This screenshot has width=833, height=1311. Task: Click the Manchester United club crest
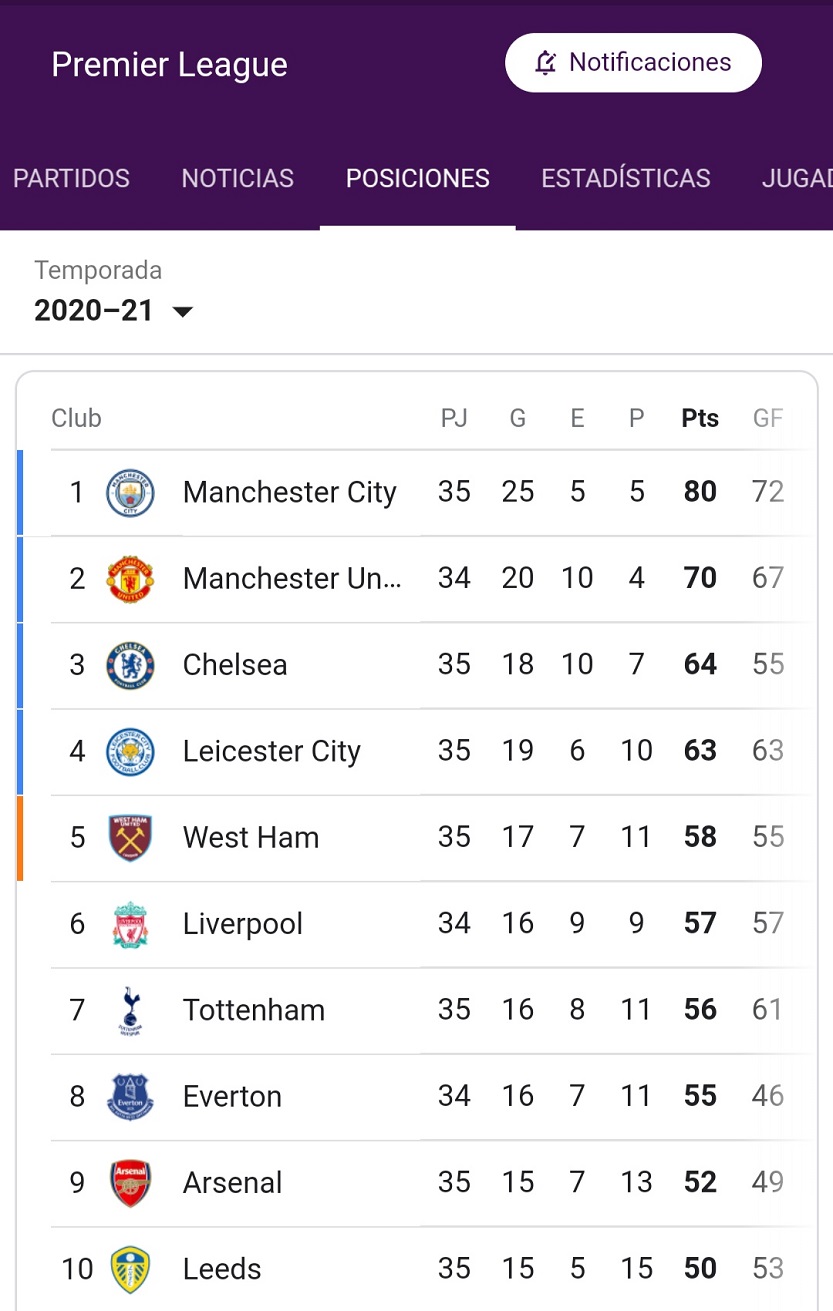[x=130, y=579]
